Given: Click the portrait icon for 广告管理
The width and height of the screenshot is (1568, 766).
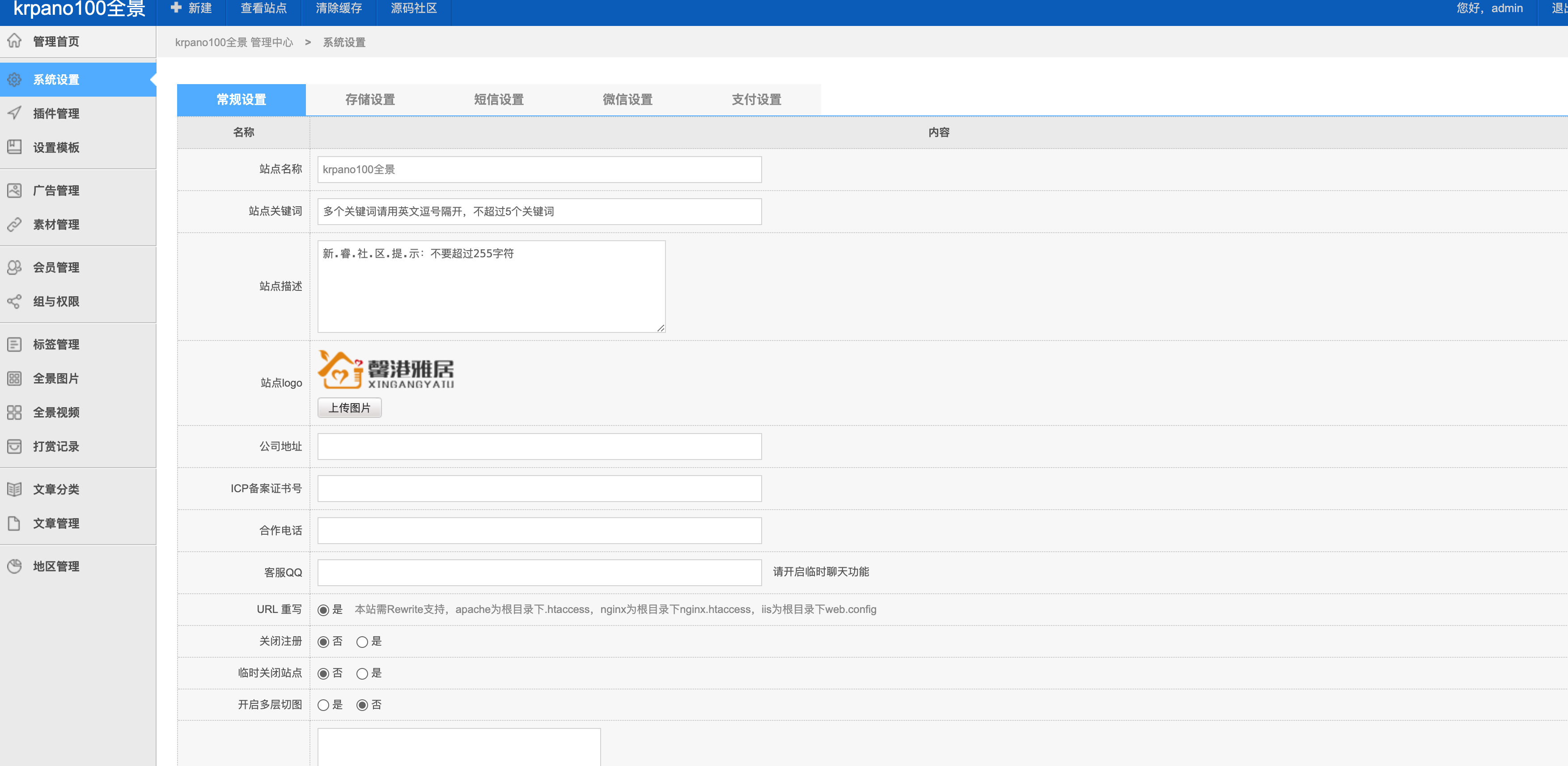Looking at the screenshot, I should coord(15,190).
